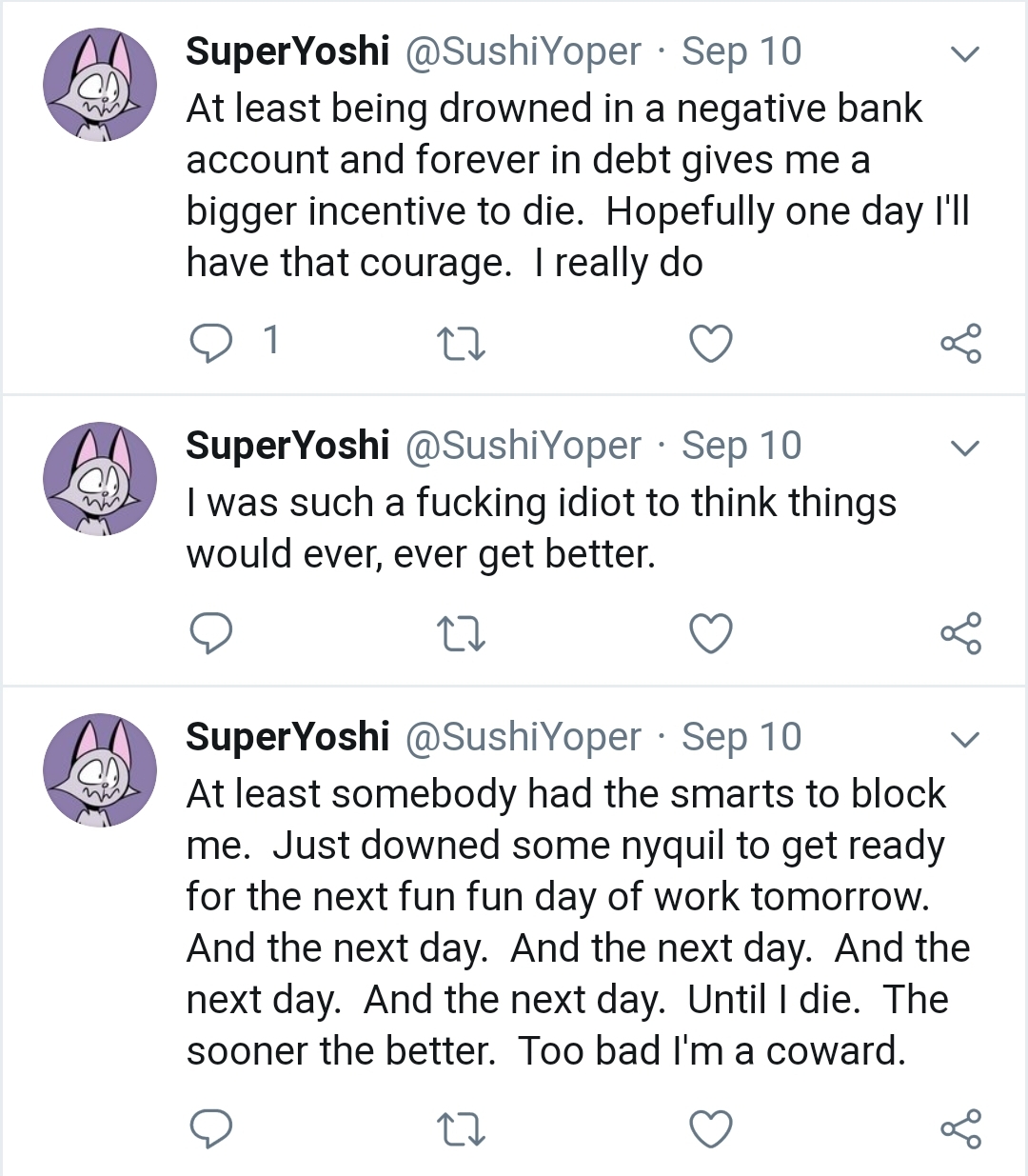Viewport: 1028px width, 1176px height.
Task: Tap the profile avatar beside the first tweet
Action: pos(100,85)
